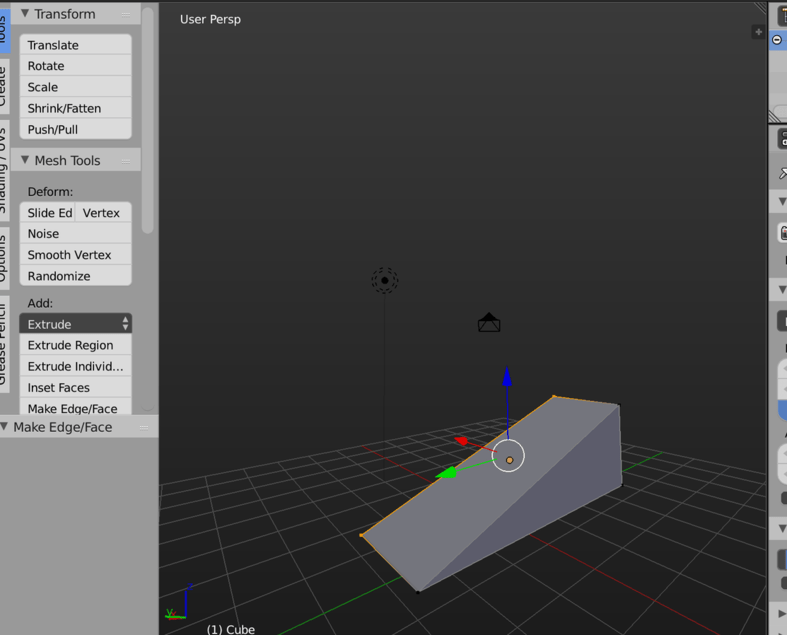Click the Mesh Tools panel drag grip
The height and width of the screenshot is (635, 787).
126,161
